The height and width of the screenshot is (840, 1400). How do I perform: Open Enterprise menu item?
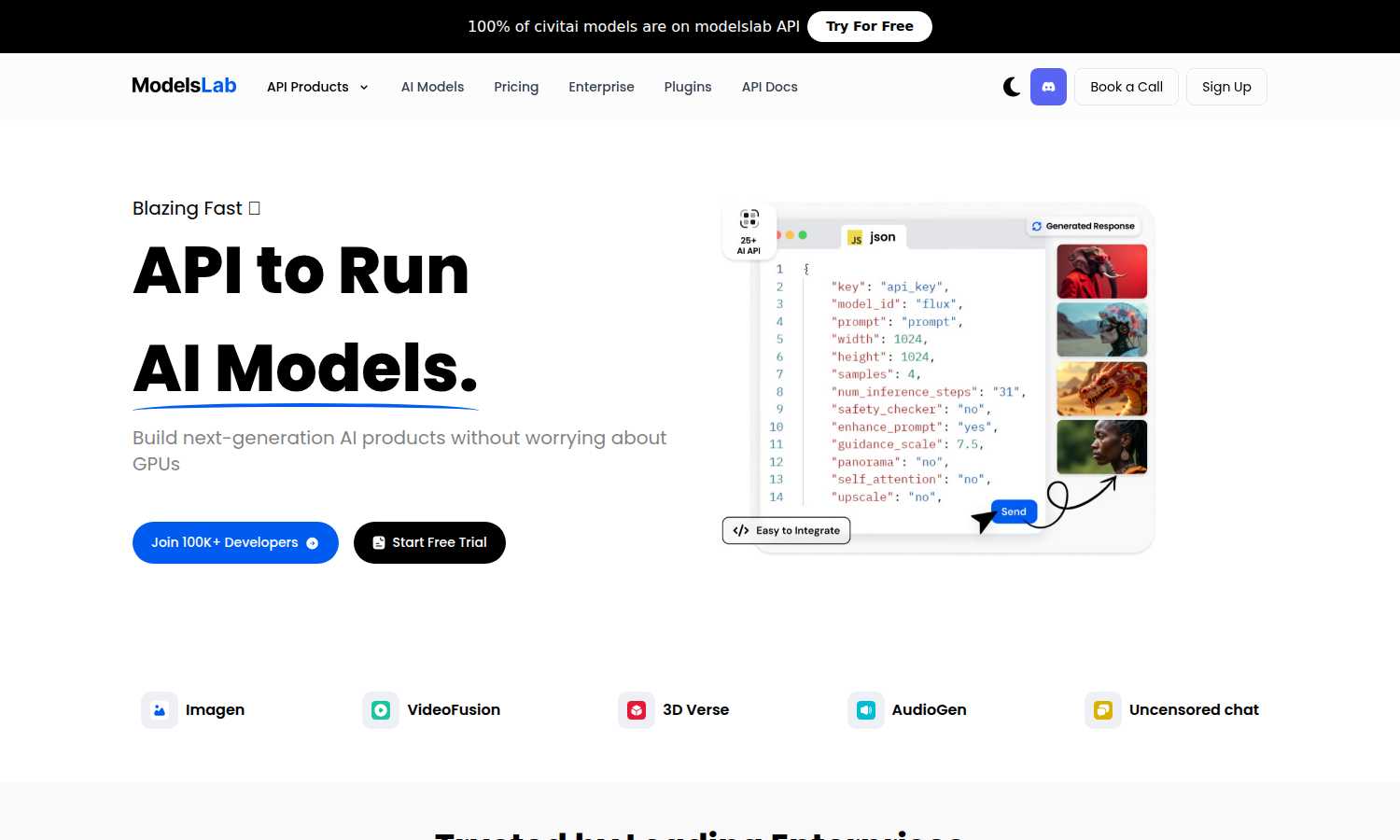601,87
